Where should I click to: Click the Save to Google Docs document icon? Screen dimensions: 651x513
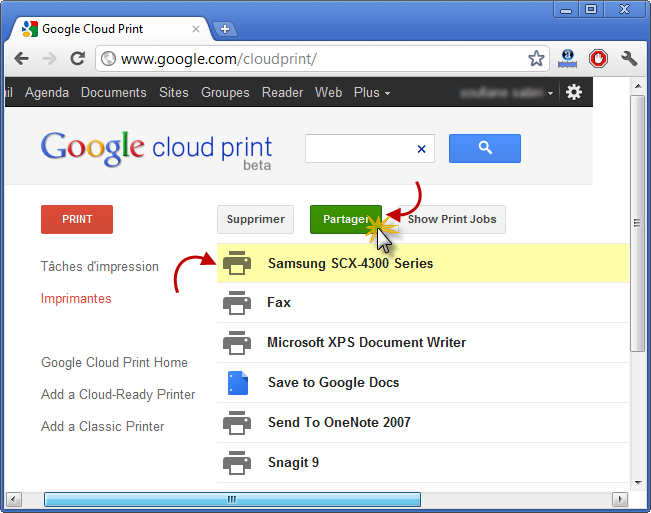(238, 383)
